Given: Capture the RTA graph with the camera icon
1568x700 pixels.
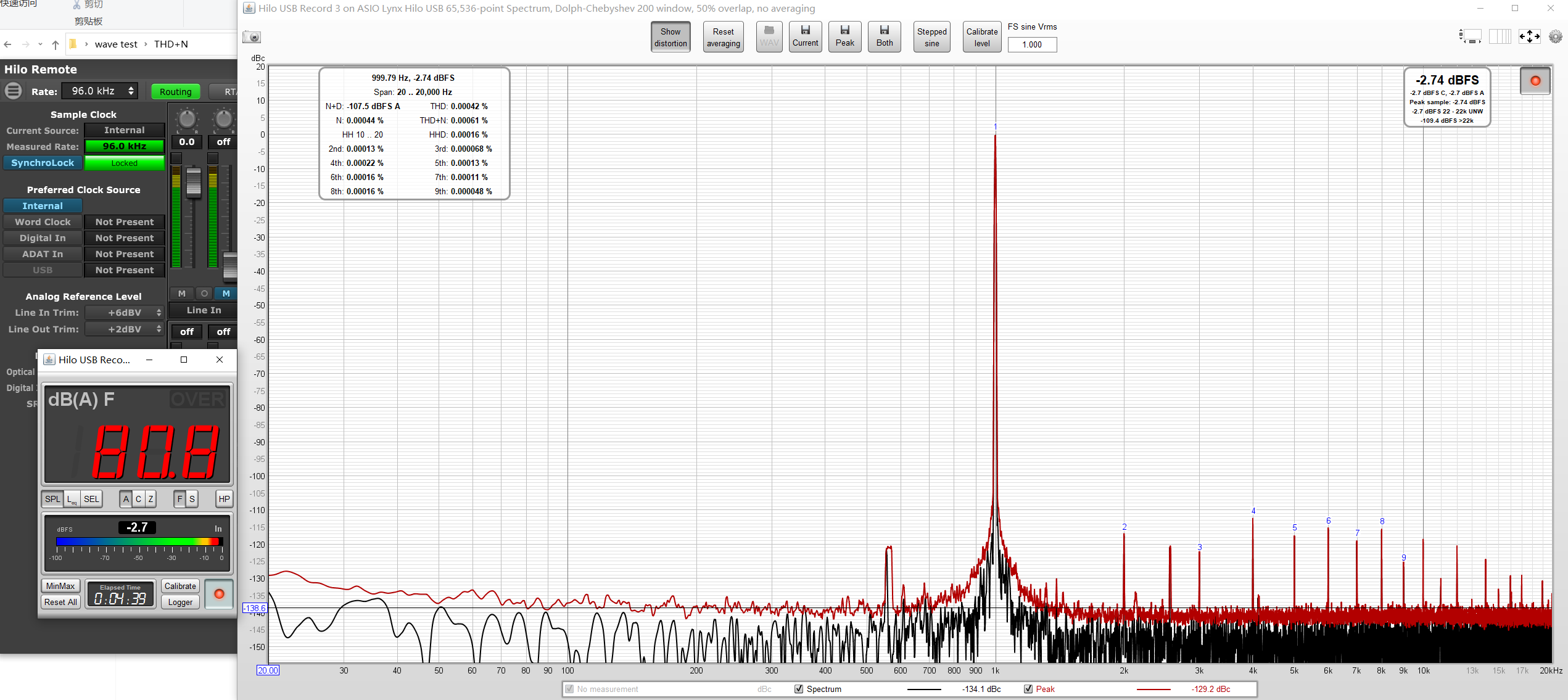Looking at the screenshot, I should (x=252, y=37).
